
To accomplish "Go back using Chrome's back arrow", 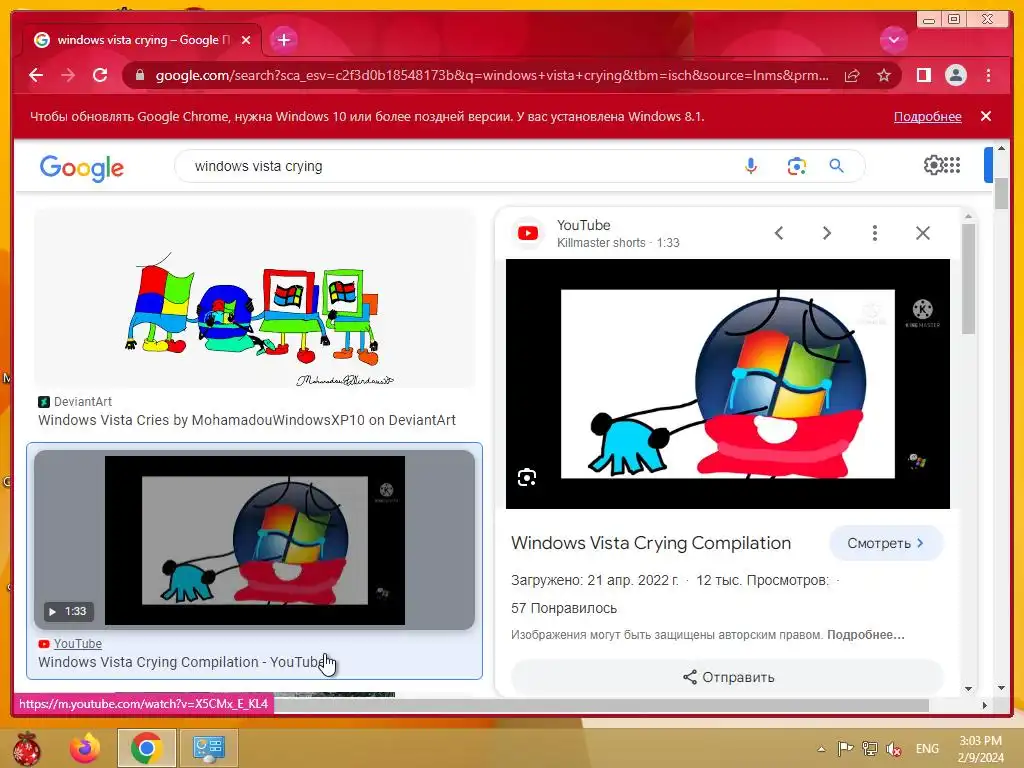I will point(36,75).
